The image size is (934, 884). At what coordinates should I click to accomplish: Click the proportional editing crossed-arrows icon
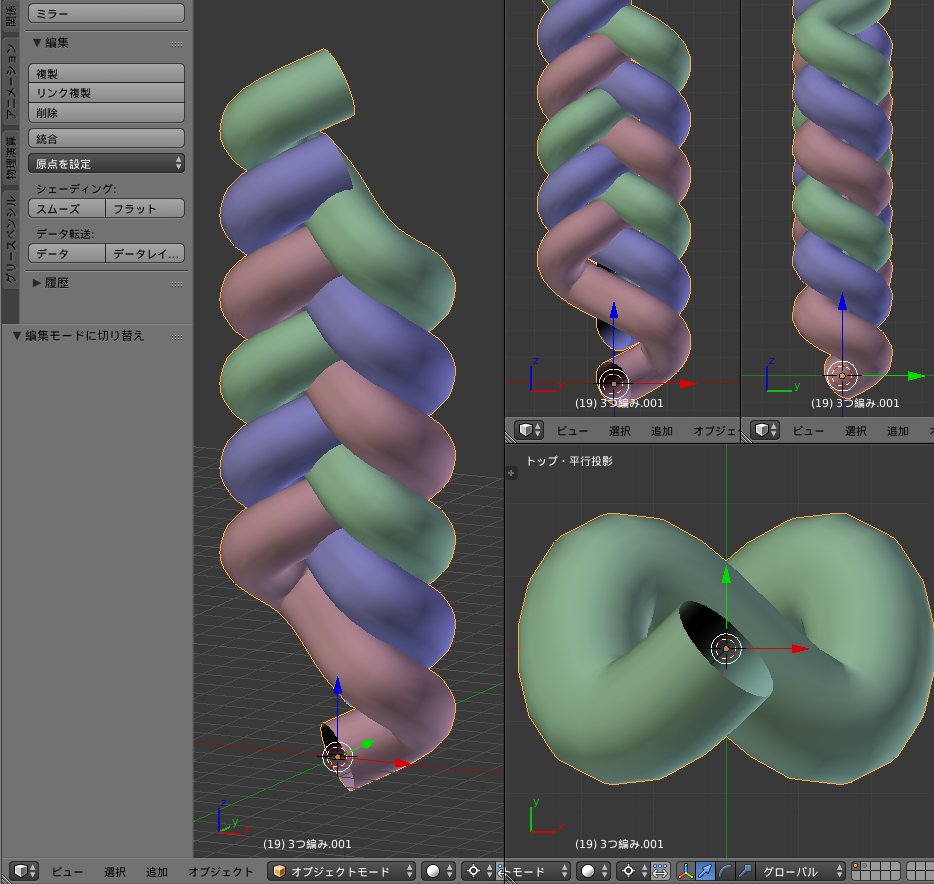(657, 869)
